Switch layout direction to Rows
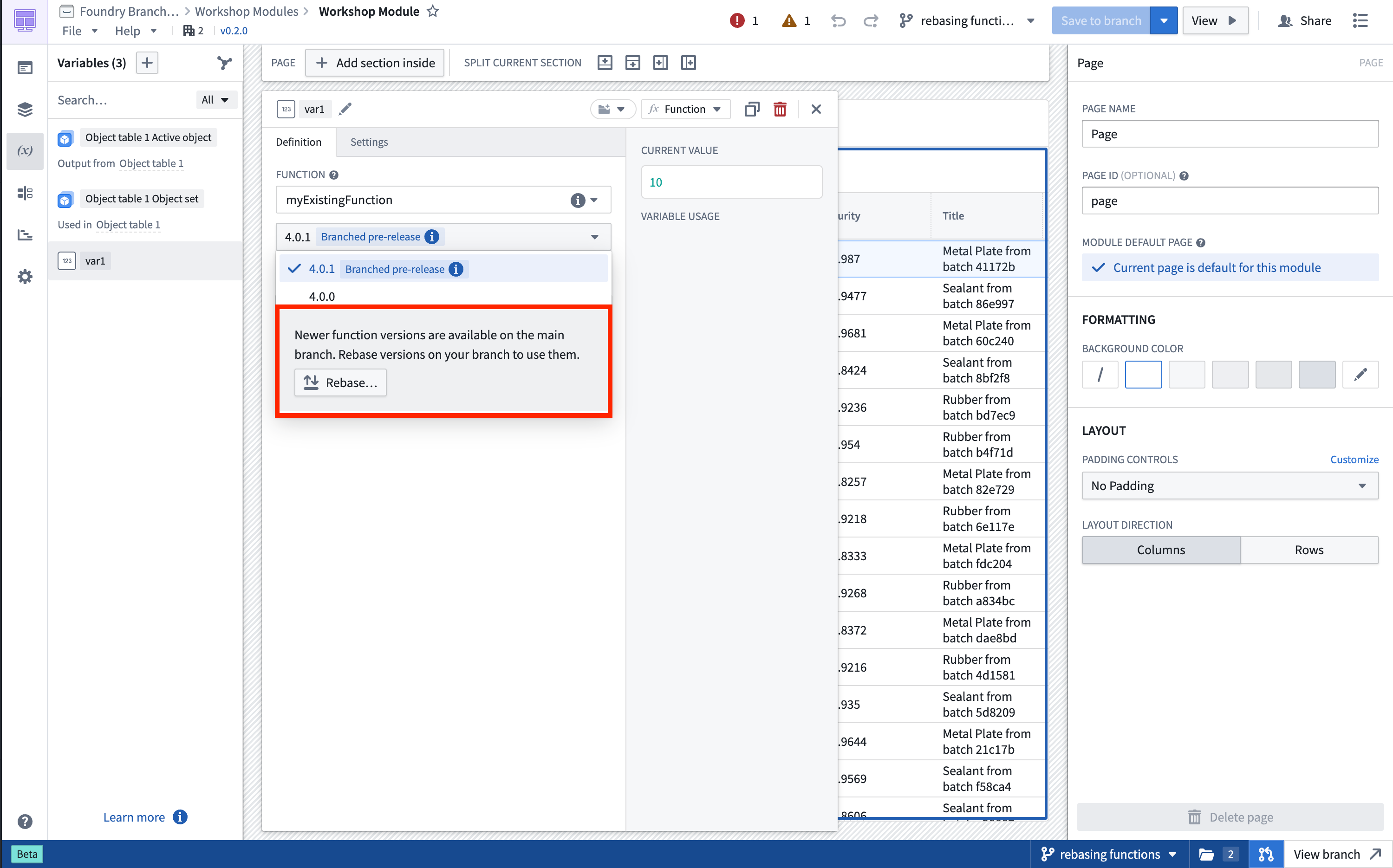Screen dimensions: 1393x868 1309,550
